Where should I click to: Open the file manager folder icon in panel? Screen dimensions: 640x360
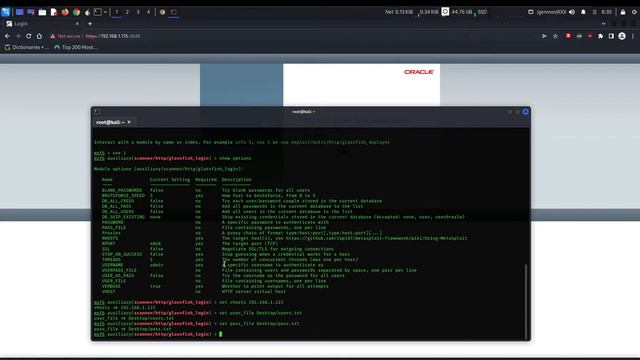pos(42,12)
